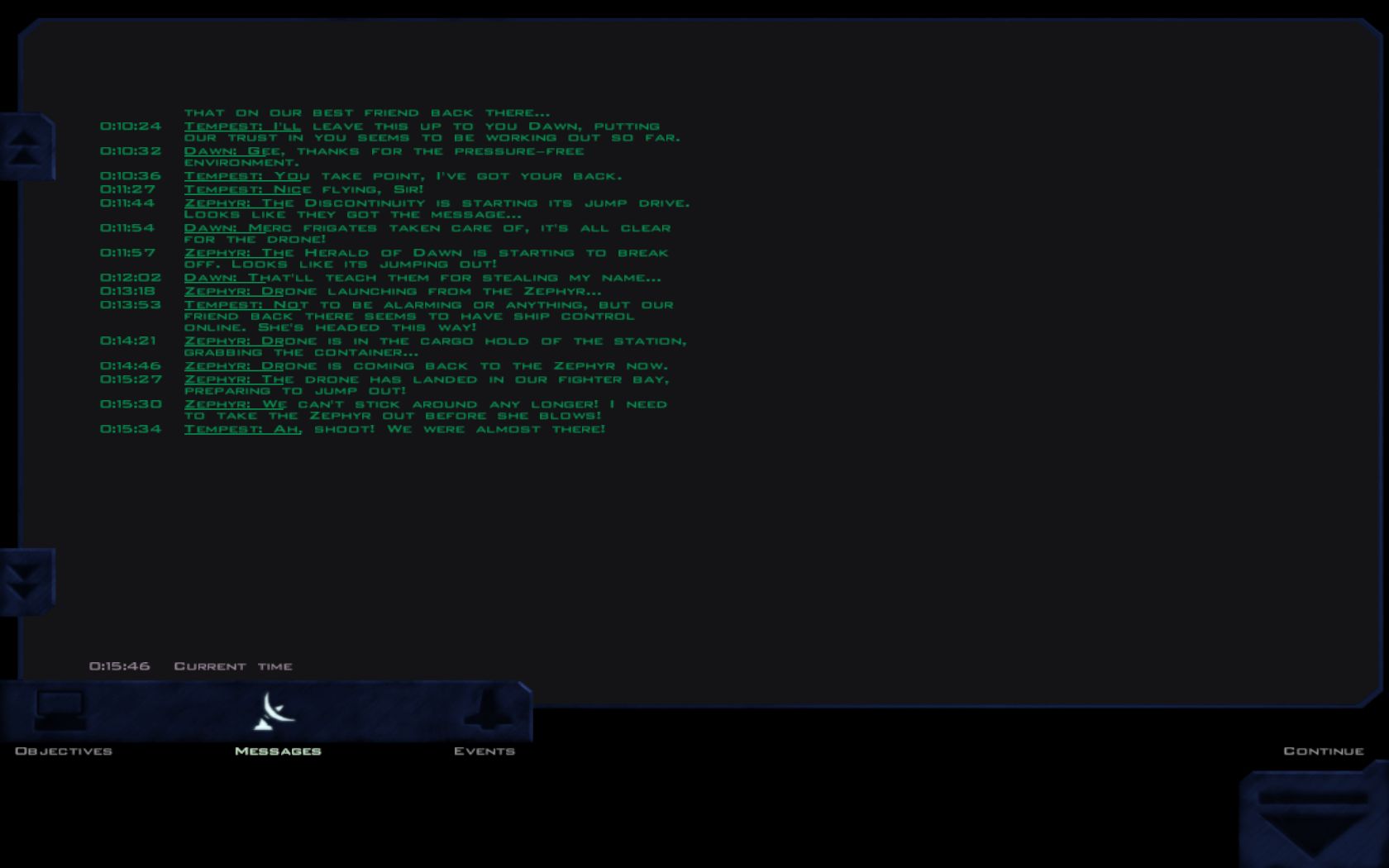
Task: Click the 'that on our best friend' line
Action: coord(367,113)
